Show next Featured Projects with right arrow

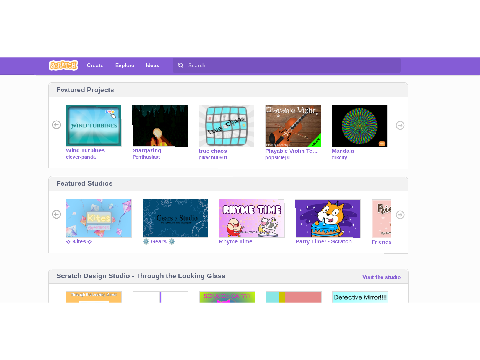point(400,125)
